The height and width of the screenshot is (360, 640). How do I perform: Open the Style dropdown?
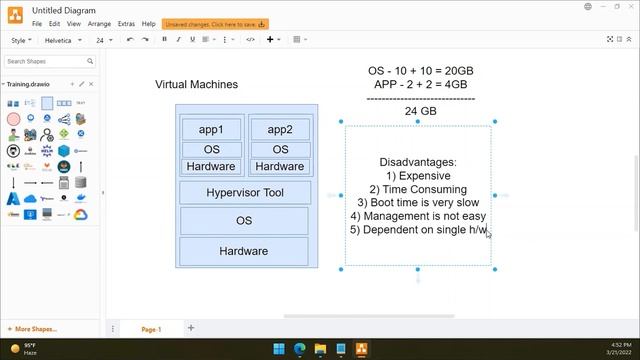point(21,40)
